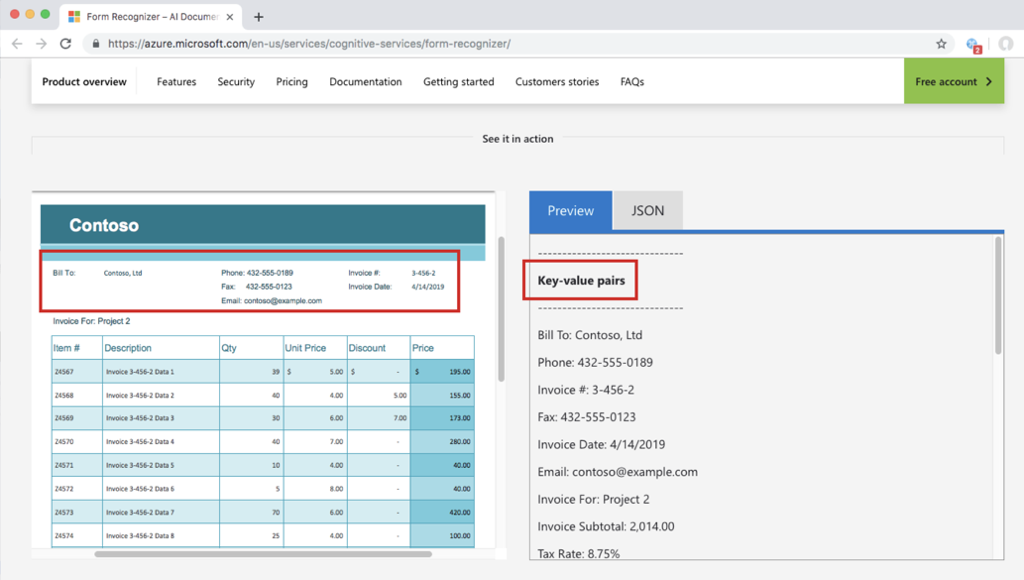Click 'Invoice #: 3-456-2' result line
Screen dimensions: 1024x580
[586, 390]
